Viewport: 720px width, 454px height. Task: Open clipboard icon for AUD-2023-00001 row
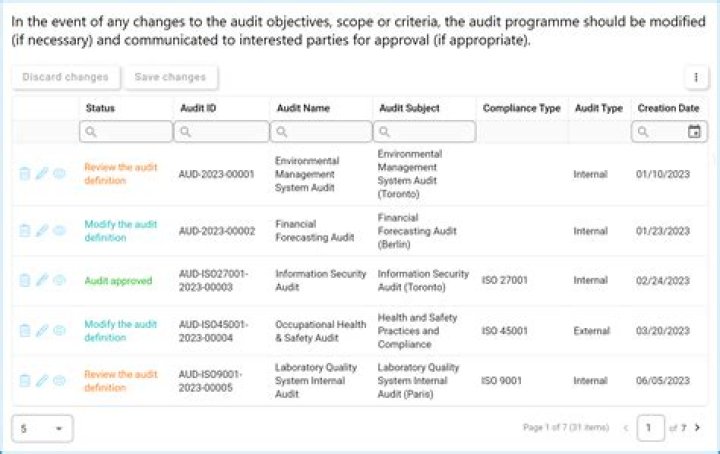click(25, 174)
